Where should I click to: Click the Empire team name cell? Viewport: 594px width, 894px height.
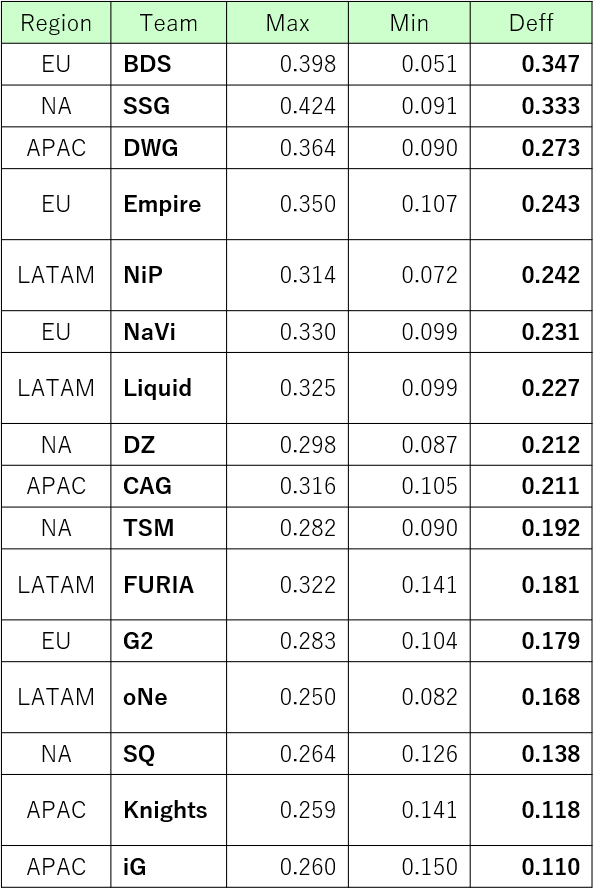click(169, 204)
